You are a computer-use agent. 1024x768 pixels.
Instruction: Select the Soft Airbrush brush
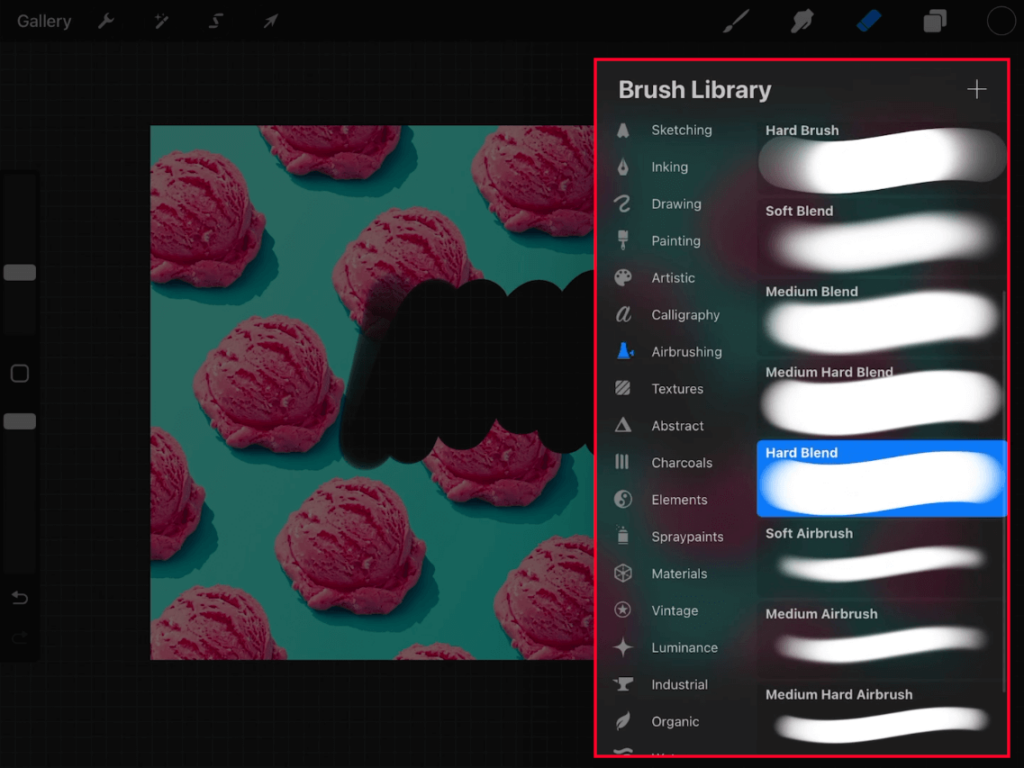pyautogui.click(x=880, y=560)
